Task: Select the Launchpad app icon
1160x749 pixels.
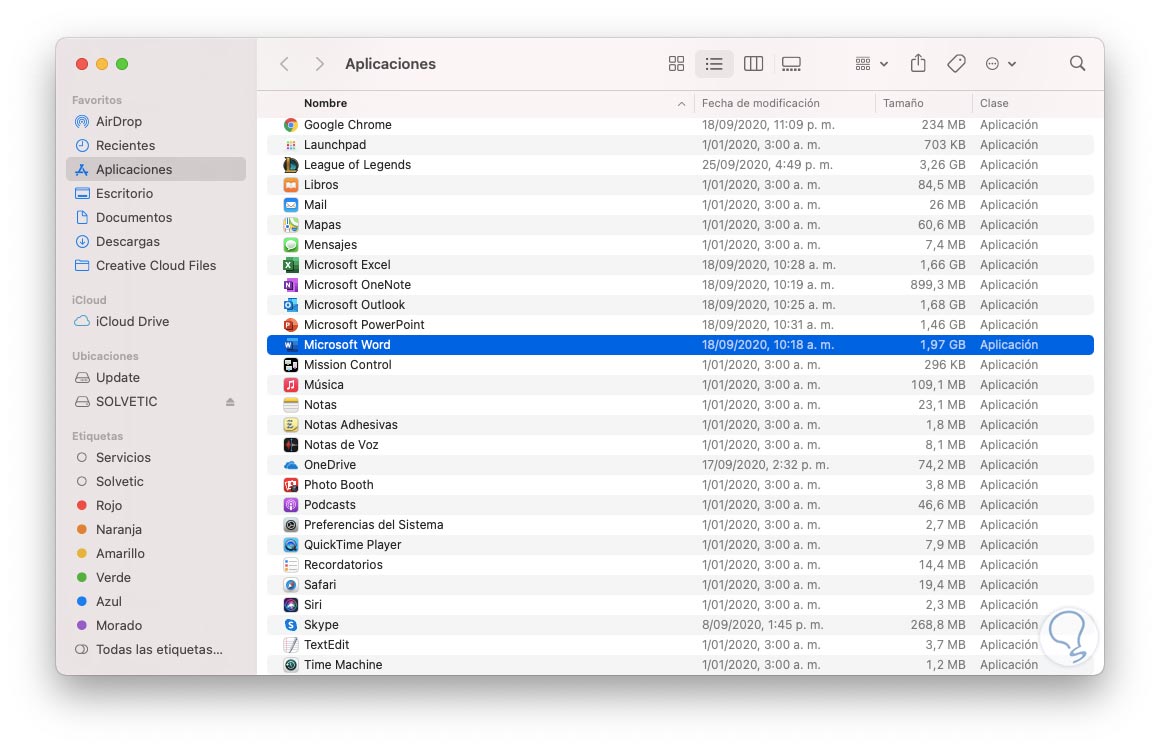Action: (291, 145)
